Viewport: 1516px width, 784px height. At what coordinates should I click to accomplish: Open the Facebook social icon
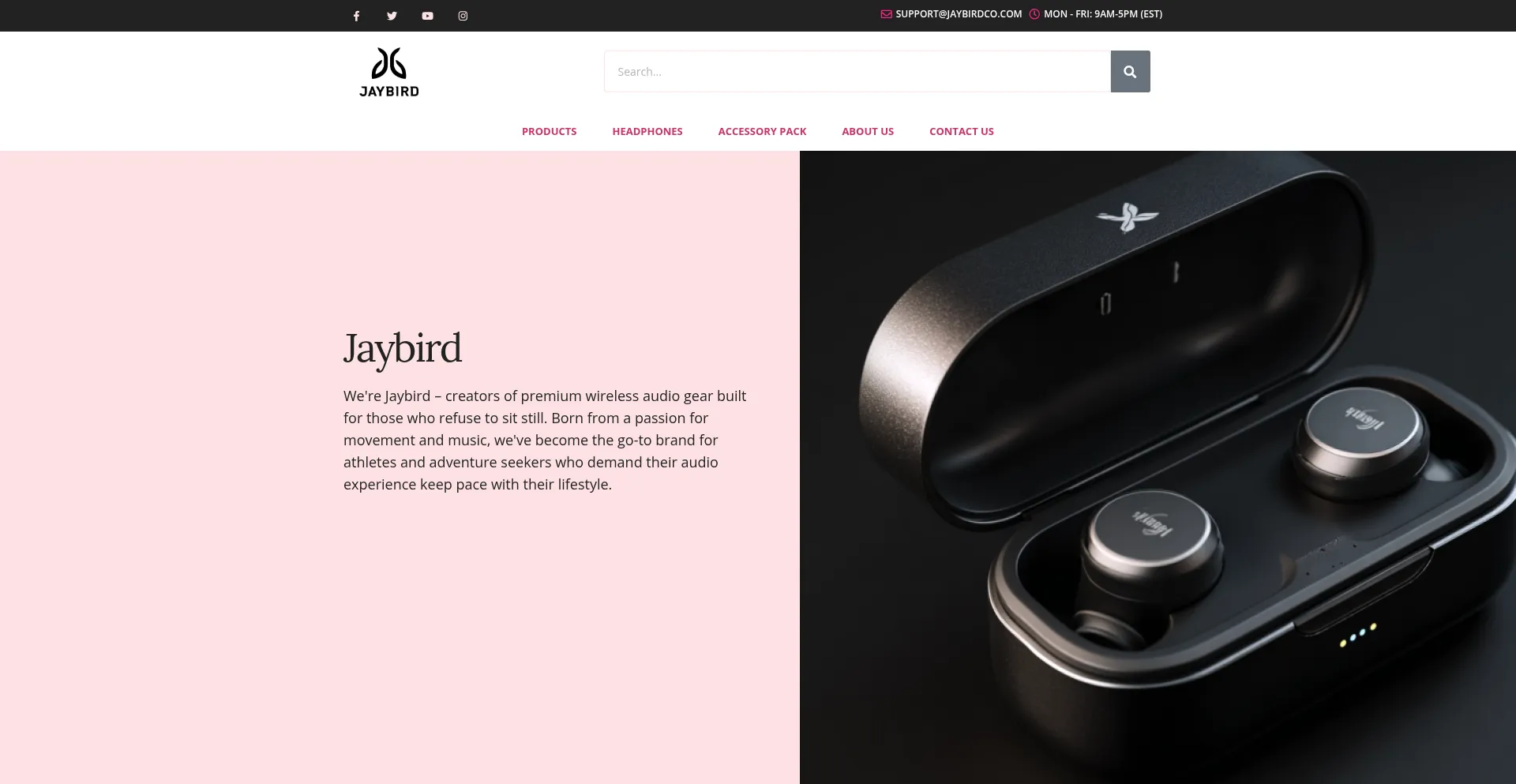[356, 16]
